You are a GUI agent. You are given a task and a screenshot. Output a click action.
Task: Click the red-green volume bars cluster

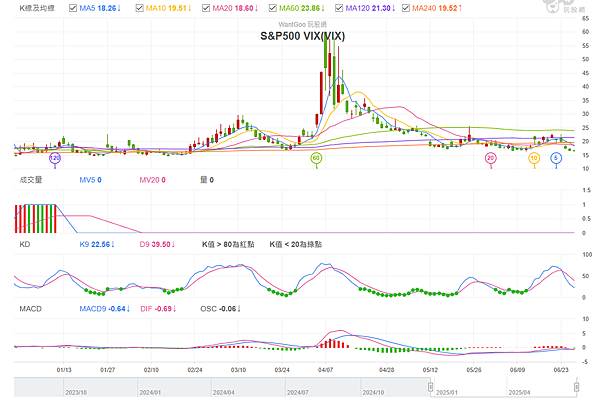[36, 219]
